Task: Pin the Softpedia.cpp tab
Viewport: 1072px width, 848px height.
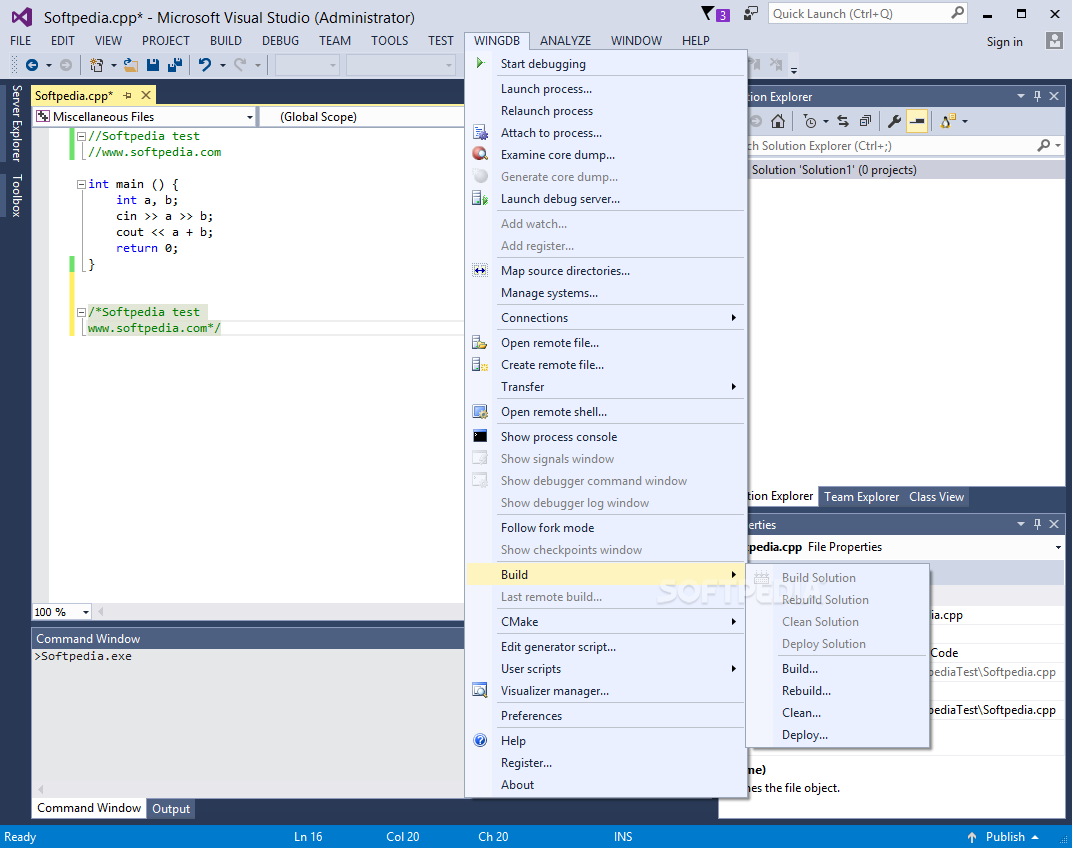Action: point(128,95)
